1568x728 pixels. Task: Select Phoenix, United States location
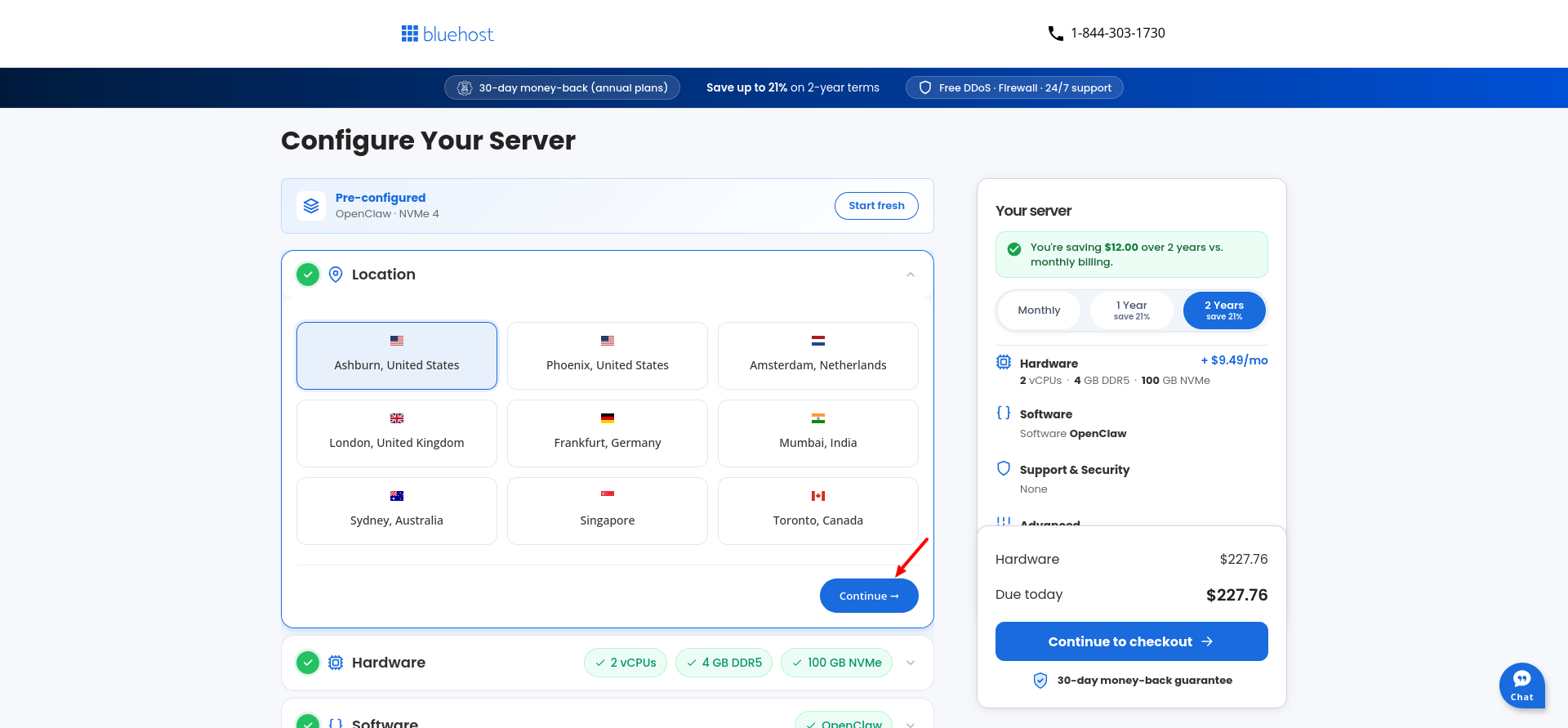click(x=608, y=355)
